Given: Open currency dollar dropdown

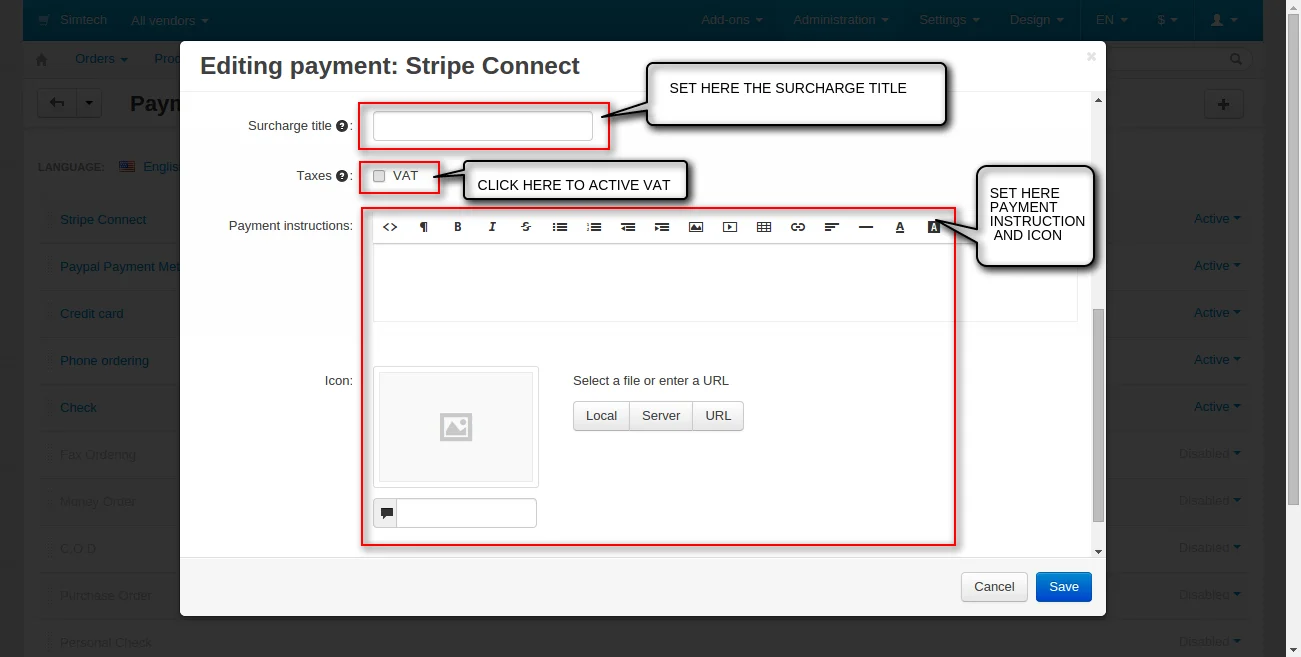Looking at the screenshot, I should tap(1167, 20).
